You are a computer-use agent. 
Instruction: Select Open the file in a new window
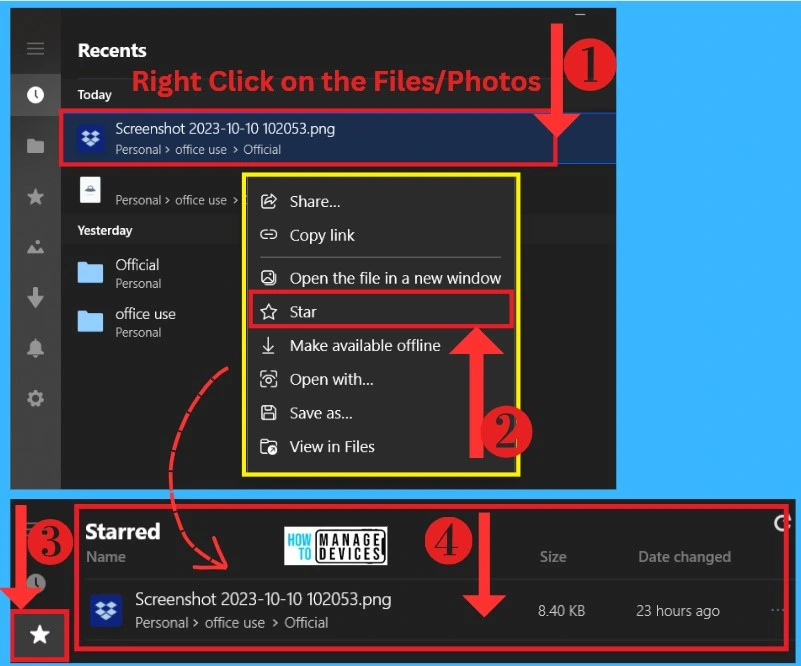point(381,278)
